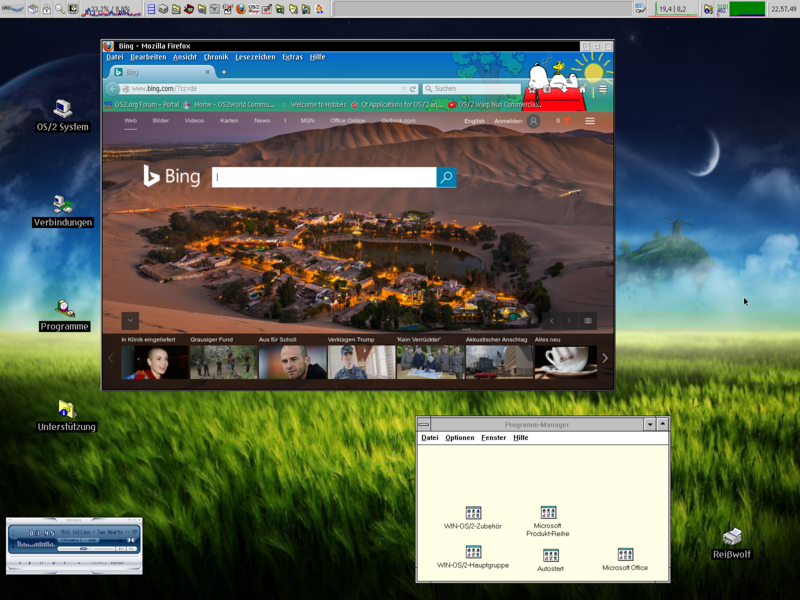Image resolution: width=800 pixels, height=600 pixels.
Task: Show previous Bing news carousel items
Action: [111, 358]
